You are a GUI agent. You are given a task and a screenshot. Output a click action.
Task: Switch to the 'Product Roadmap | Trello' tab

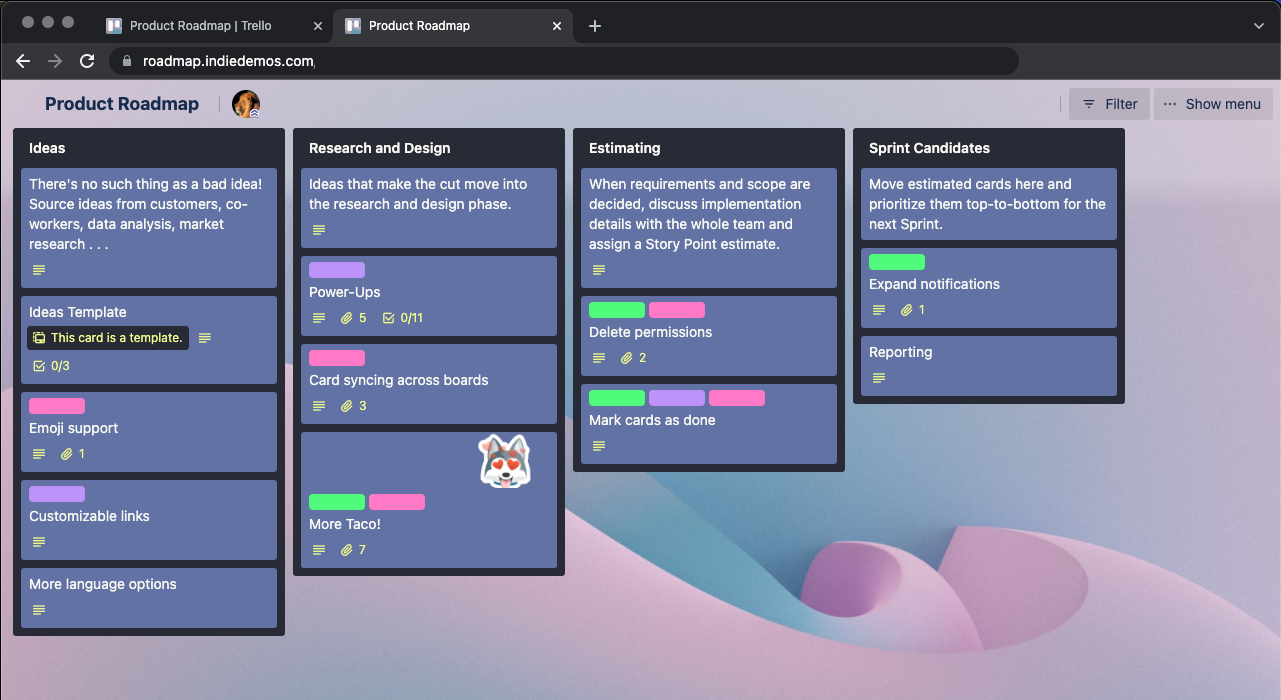pos(214,26)
